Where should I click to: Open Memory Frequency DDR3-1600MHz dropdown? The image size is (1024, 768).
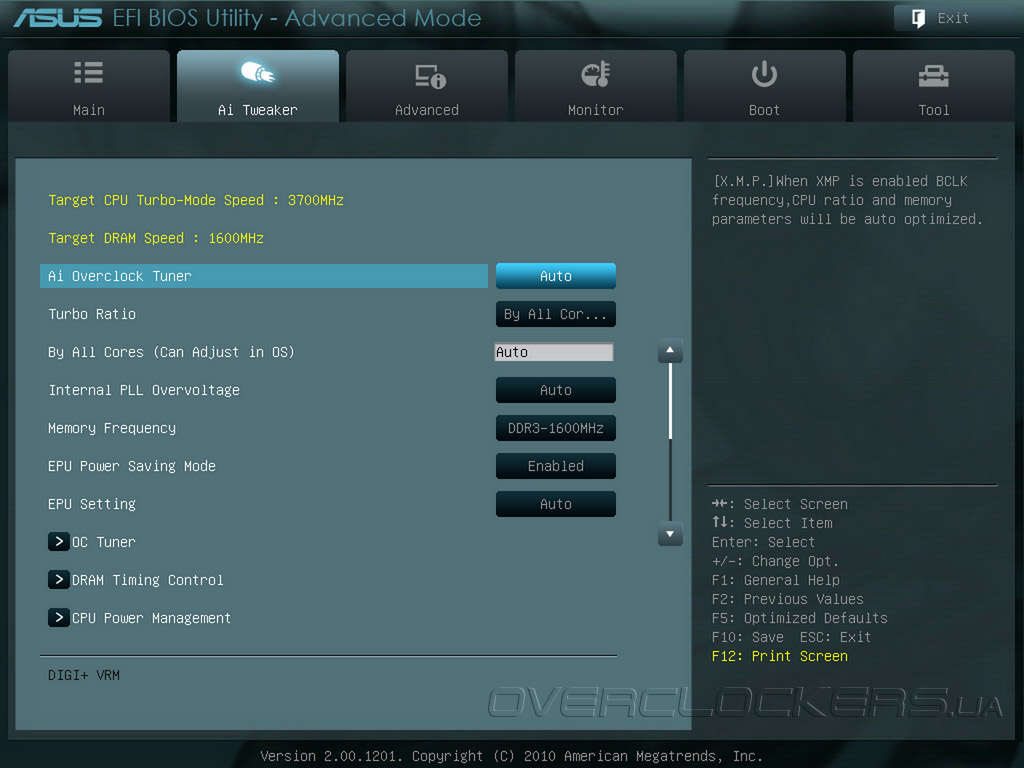[556, 428]
